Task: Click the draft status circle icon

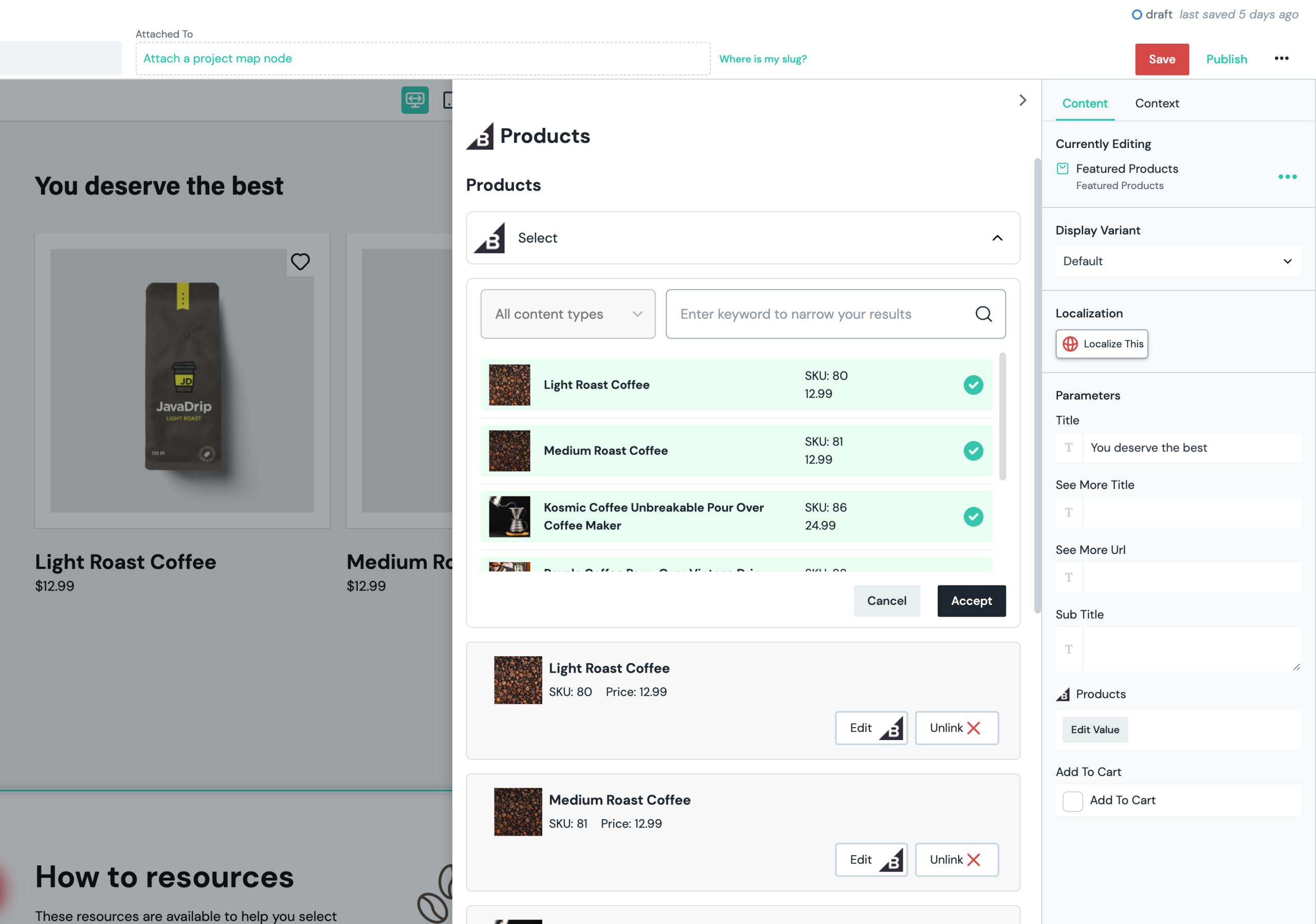Action: pyautogui.click(x=1137, y=14)
